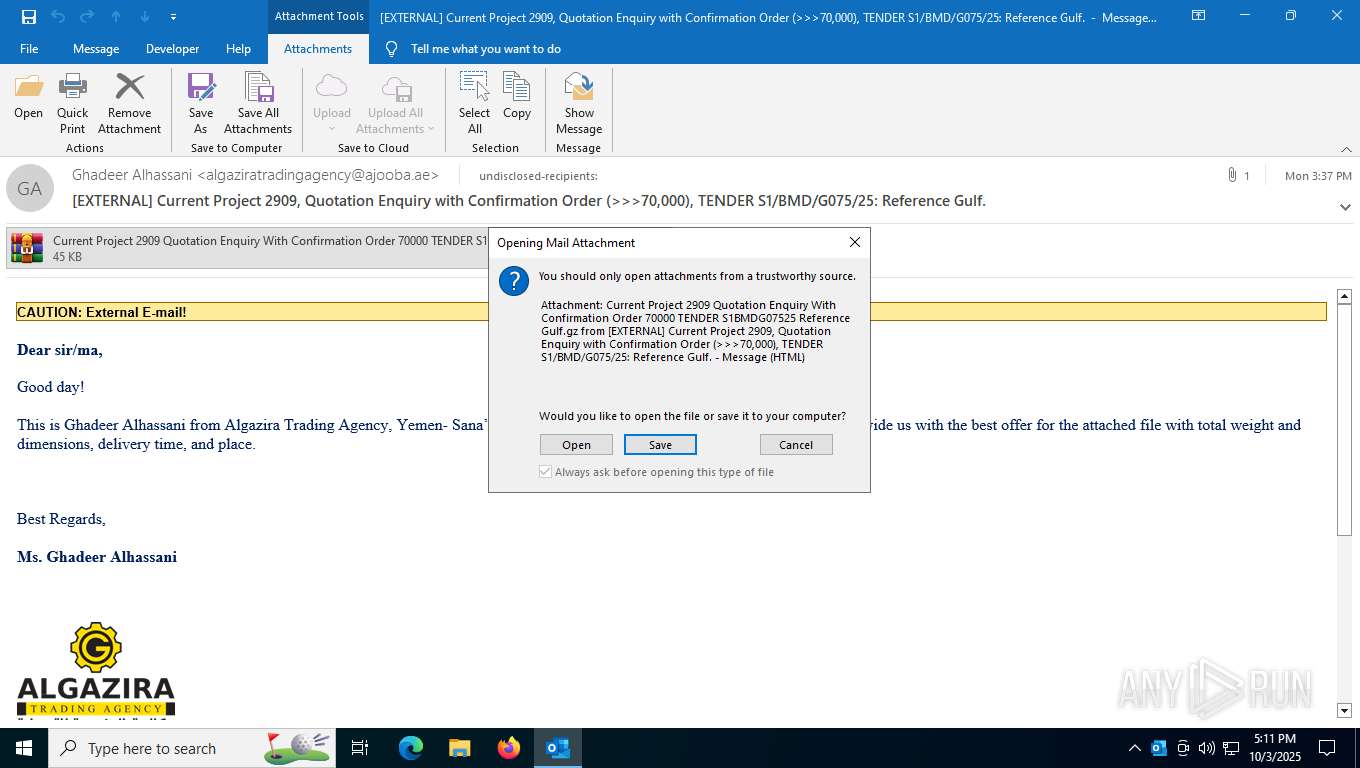This screenshot has height=768, width=1360.
Task: Click Outlook taskbar icon
Action: [558, 748]
